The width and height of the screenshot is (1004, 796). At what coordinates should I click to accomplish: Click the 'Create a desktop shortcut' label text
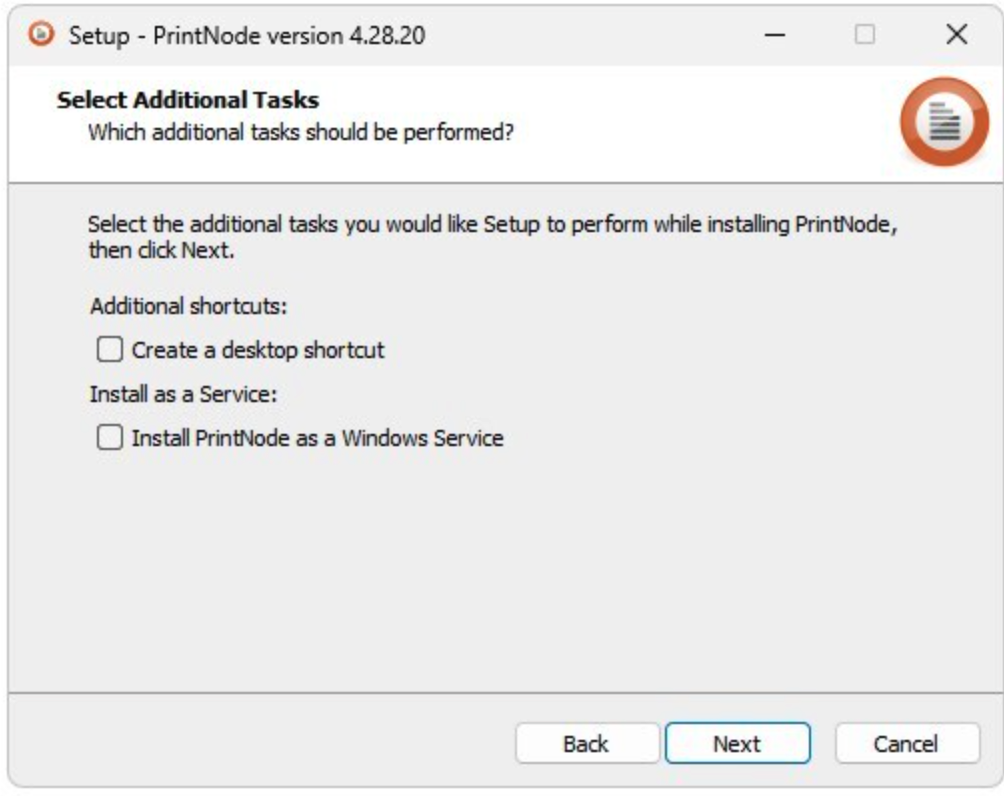[258, 351]
